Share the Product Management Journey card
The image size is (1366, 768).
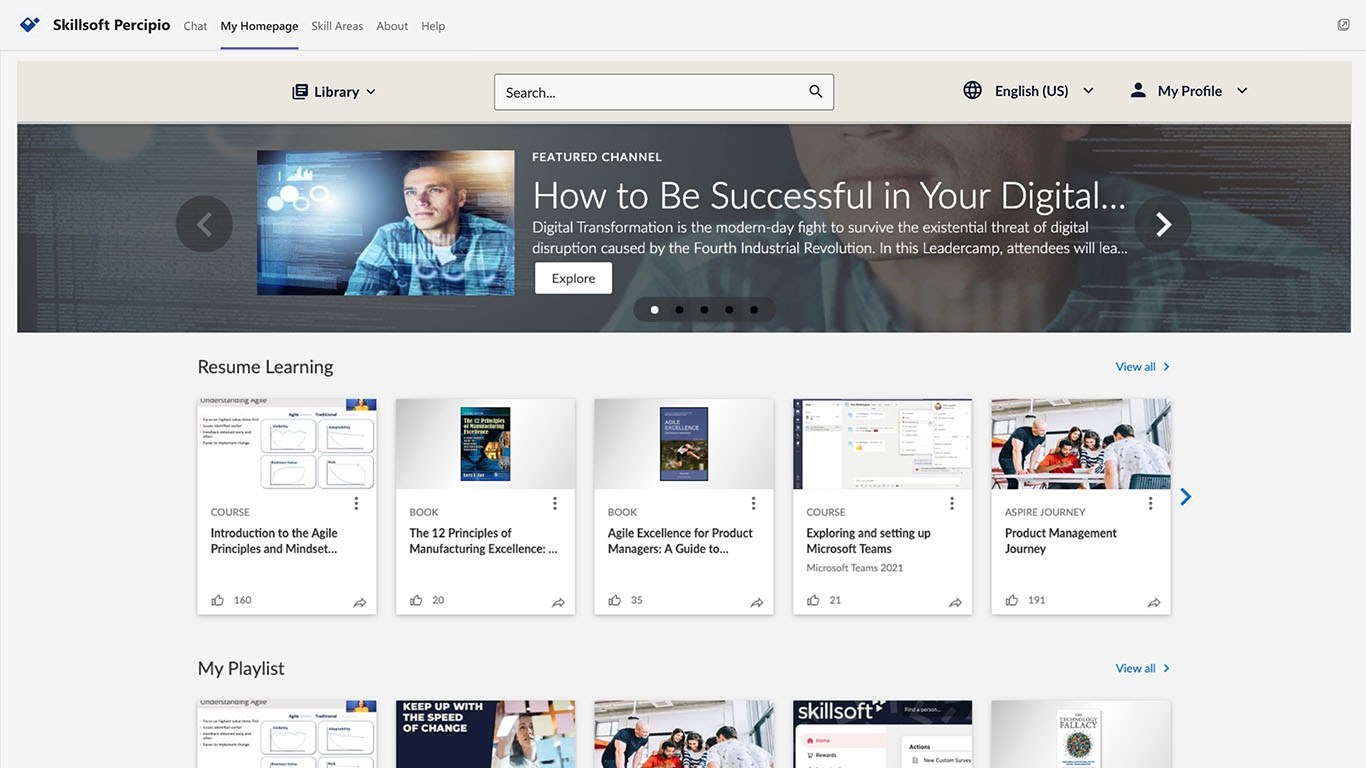(x=1154, y=602)
